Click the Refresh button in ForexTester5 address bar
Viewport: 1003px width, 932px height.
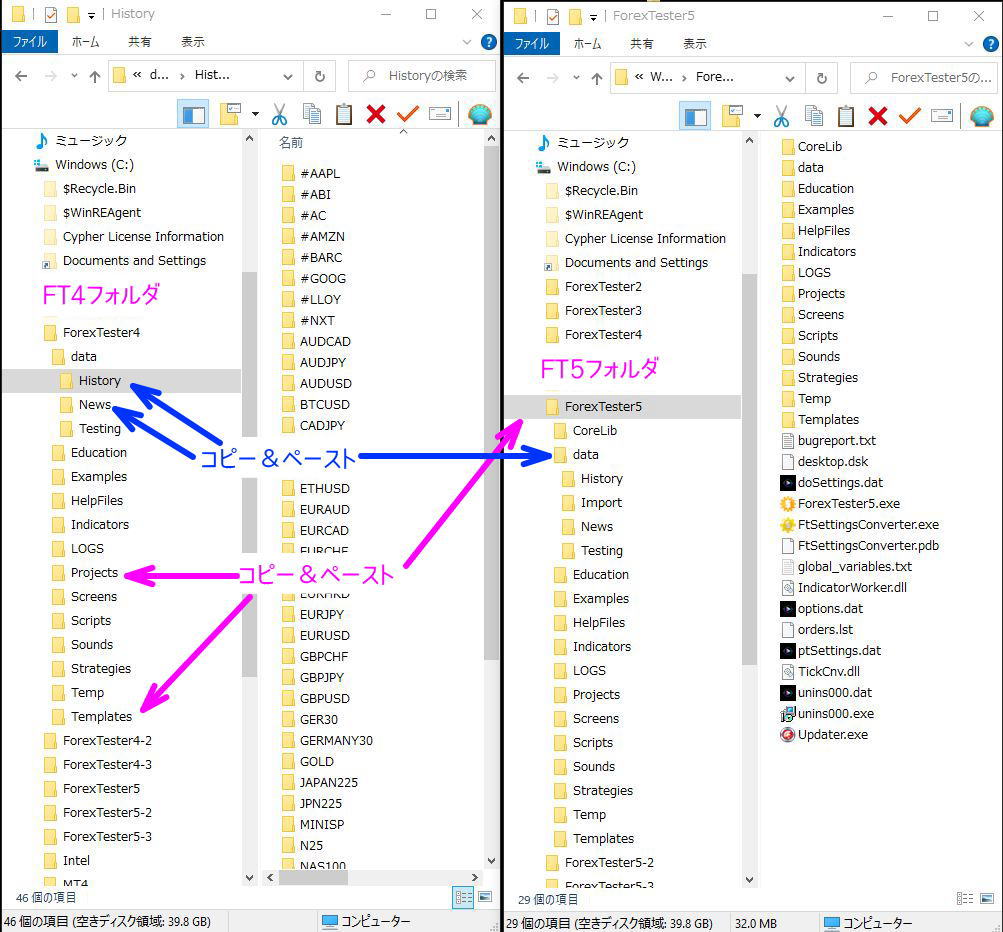coord(821,78)
